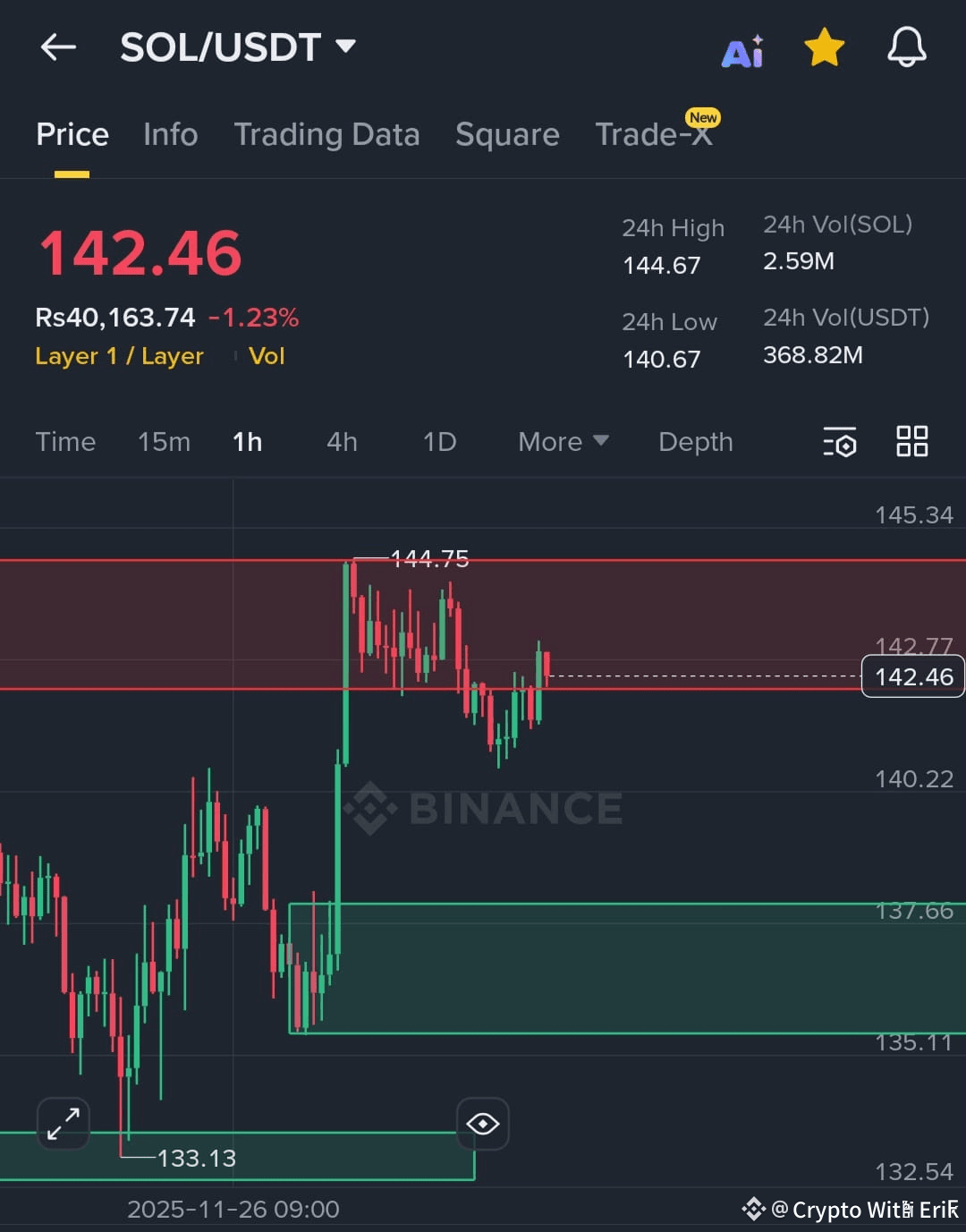966x1232 pixels.
Task: Open the Depth chart view
Action: click(x=696, y=442)
